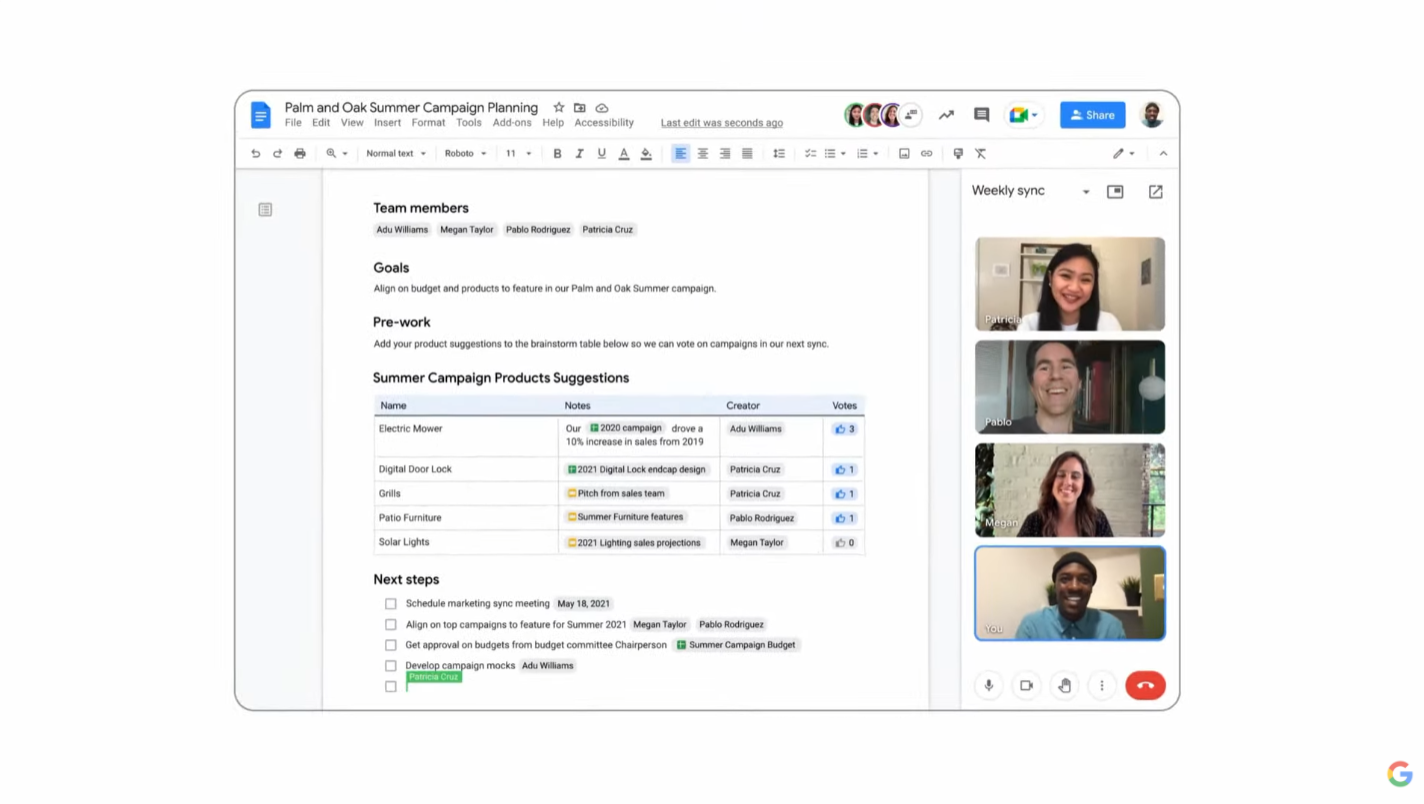The width and height of the screenshot is (1424, 804).
Task: Check the Get approval on budgets checkbox
Action: (x=391, y=645)
